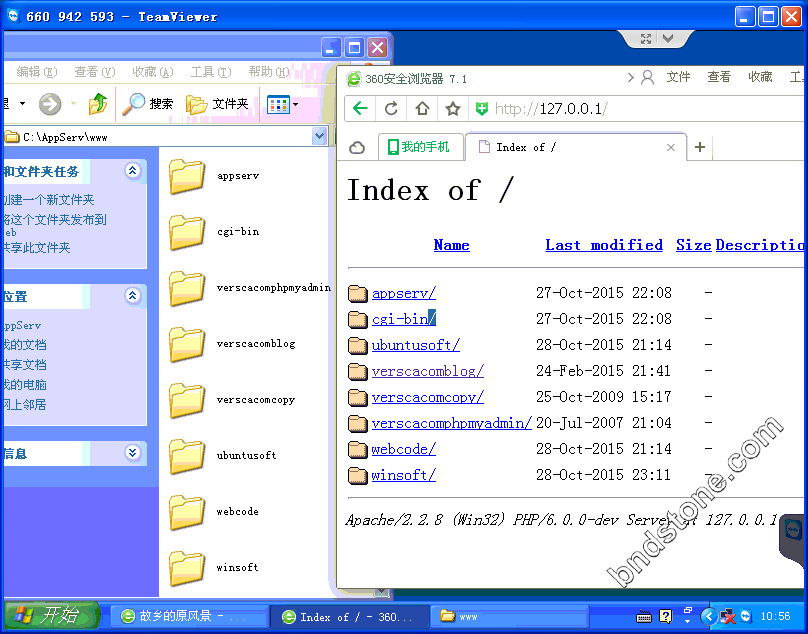
Task: Click the Explorer up-folder icon
Action: point(98,104)
